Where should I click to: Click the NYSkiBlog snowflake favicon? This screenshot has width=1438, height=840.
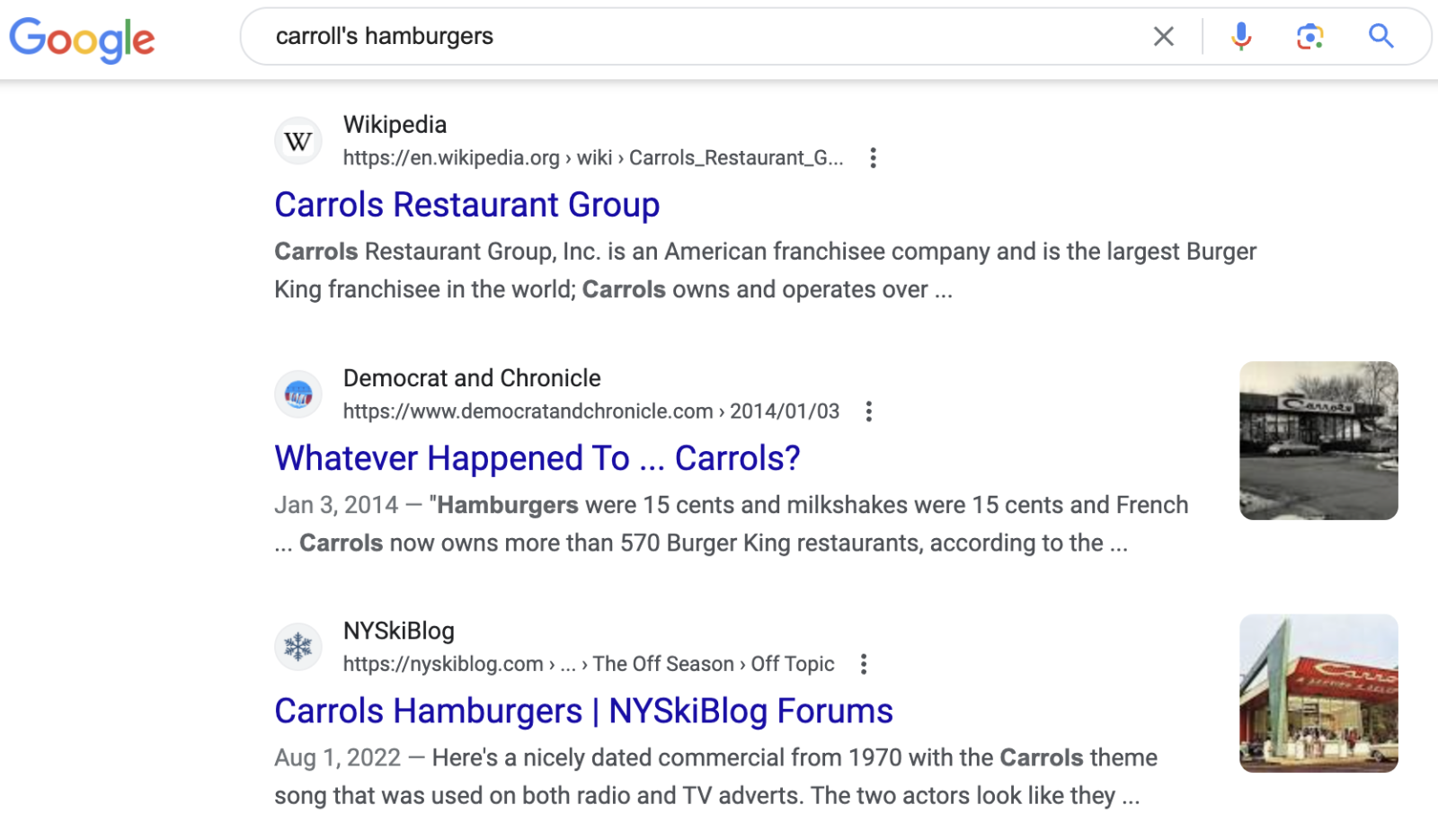pyautogui.click(x=298, y=647)
